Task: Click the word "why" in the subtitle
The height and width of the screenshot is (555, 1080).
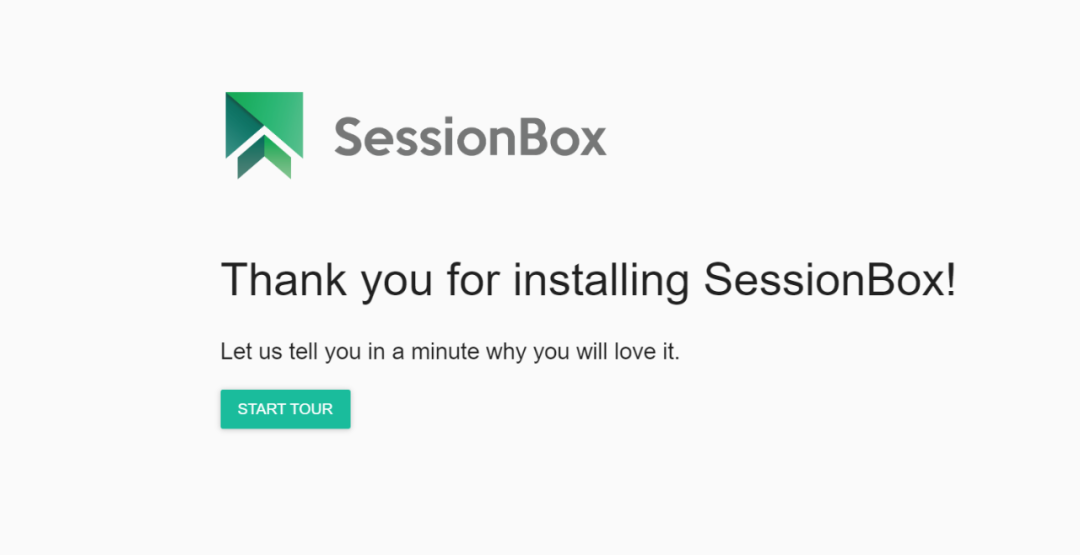Action: click(x=507, y=352)
